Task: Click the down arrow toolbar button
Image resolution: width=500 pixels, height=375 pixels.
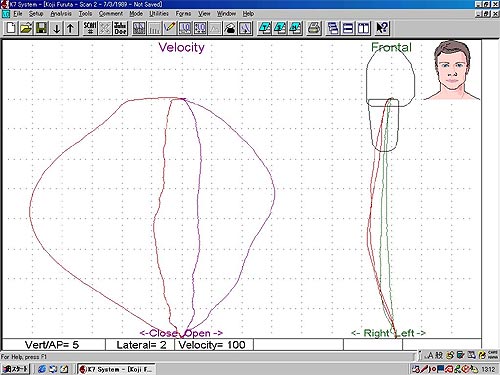Action: coord(57,28)
